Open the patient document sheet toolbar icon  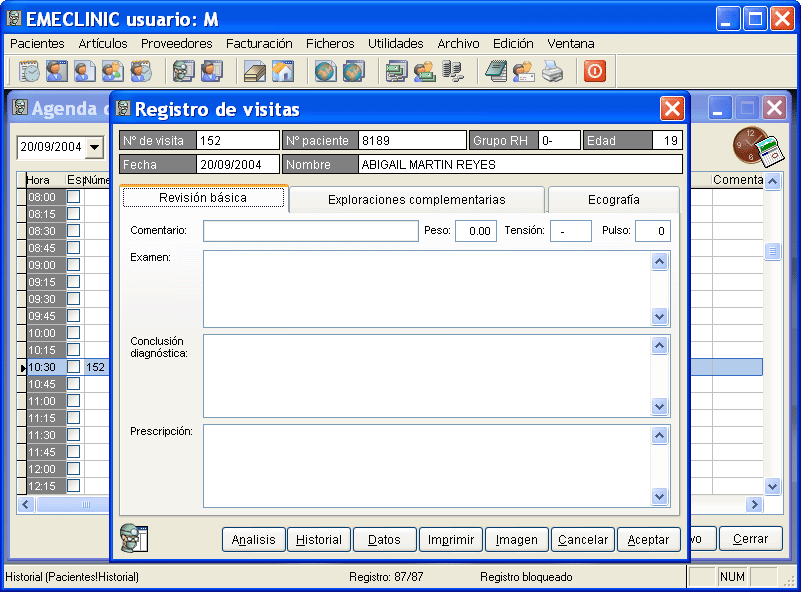(x=85, y=71)
